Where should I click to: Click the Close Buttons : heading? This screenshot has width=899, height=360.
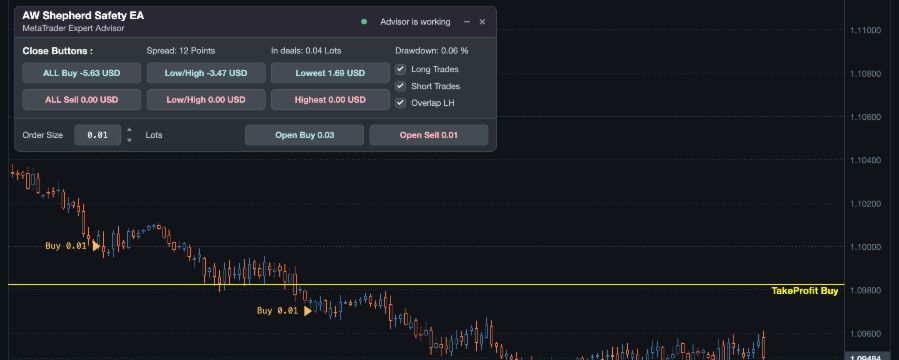pos(57,50)
